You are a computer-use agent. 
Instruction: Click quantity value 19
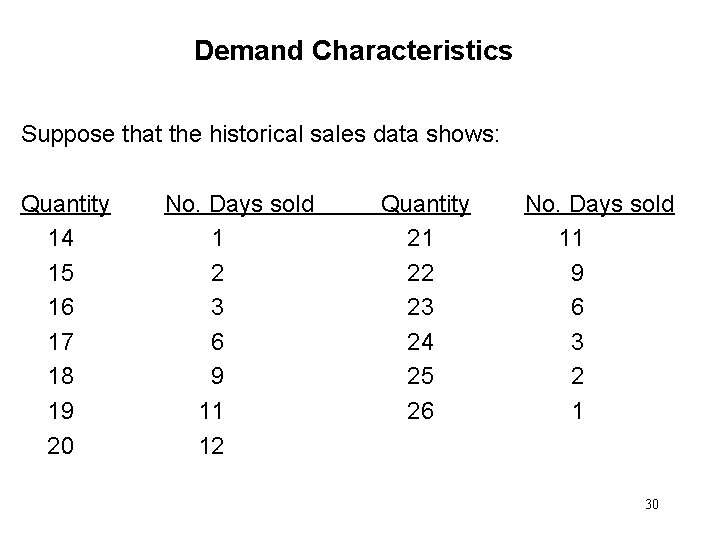(60, 411)
